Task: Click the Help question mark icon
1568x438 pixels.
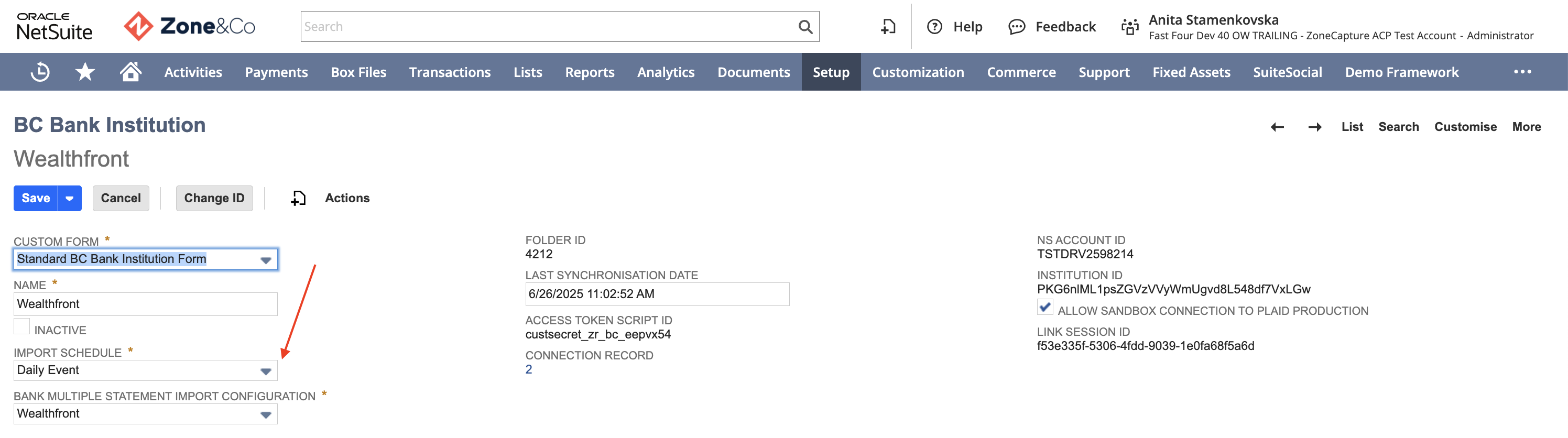Action: tap(934, 27)
